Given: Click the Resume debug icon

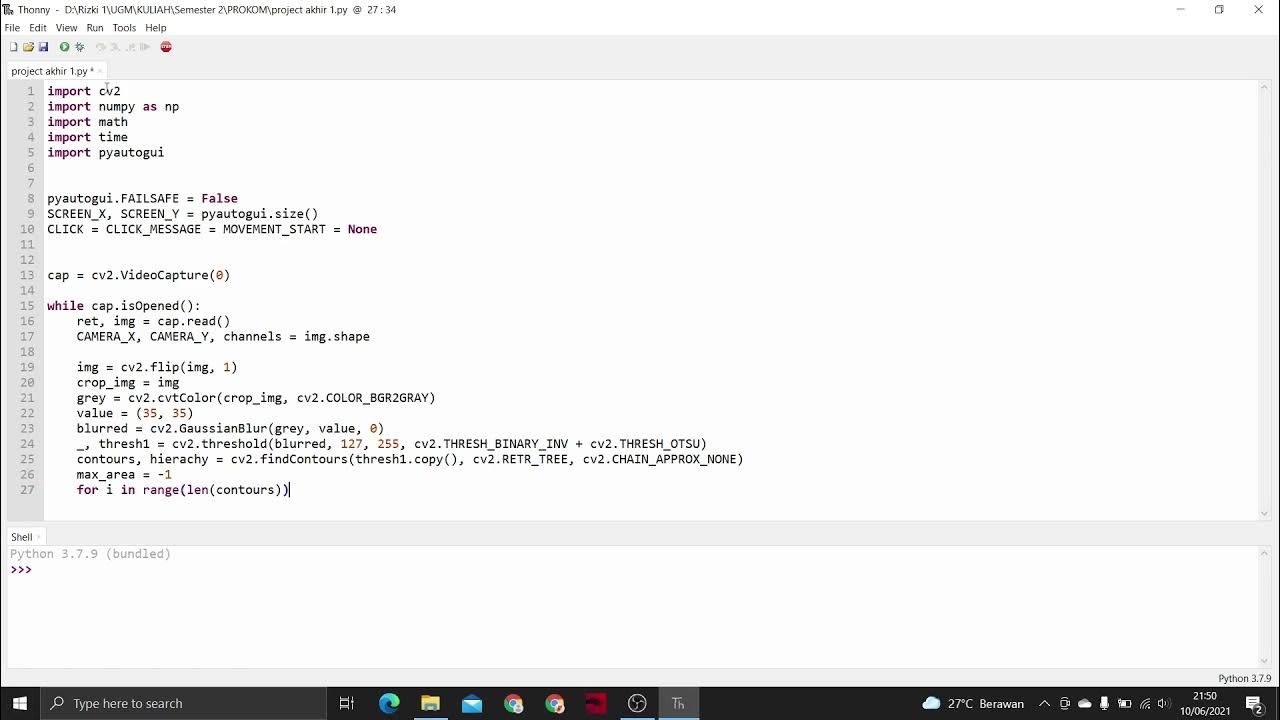Looking at the screenshot, I should (145, 47).
